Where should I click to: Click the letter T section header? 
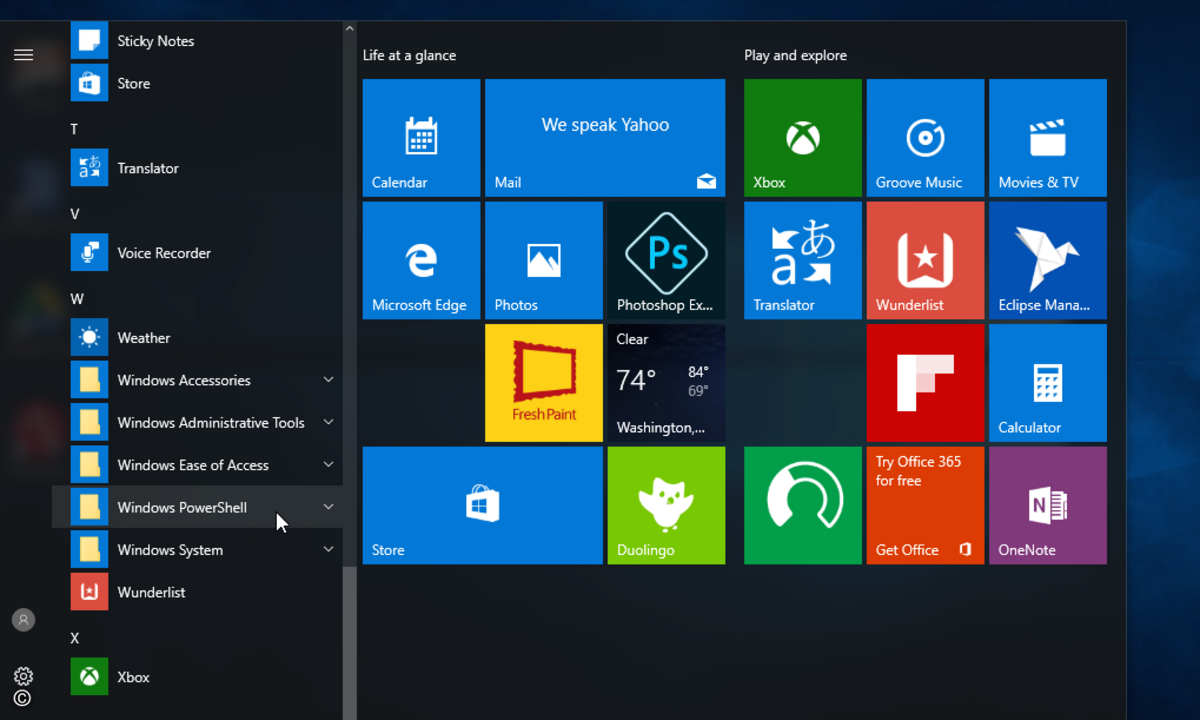point(74,129)
